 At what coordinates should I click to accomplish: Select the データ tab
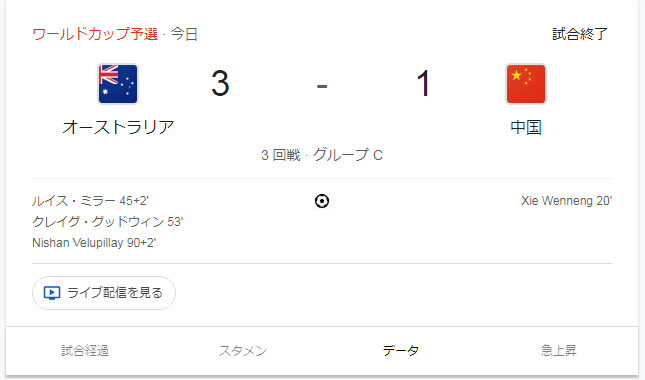coord(401,350)
